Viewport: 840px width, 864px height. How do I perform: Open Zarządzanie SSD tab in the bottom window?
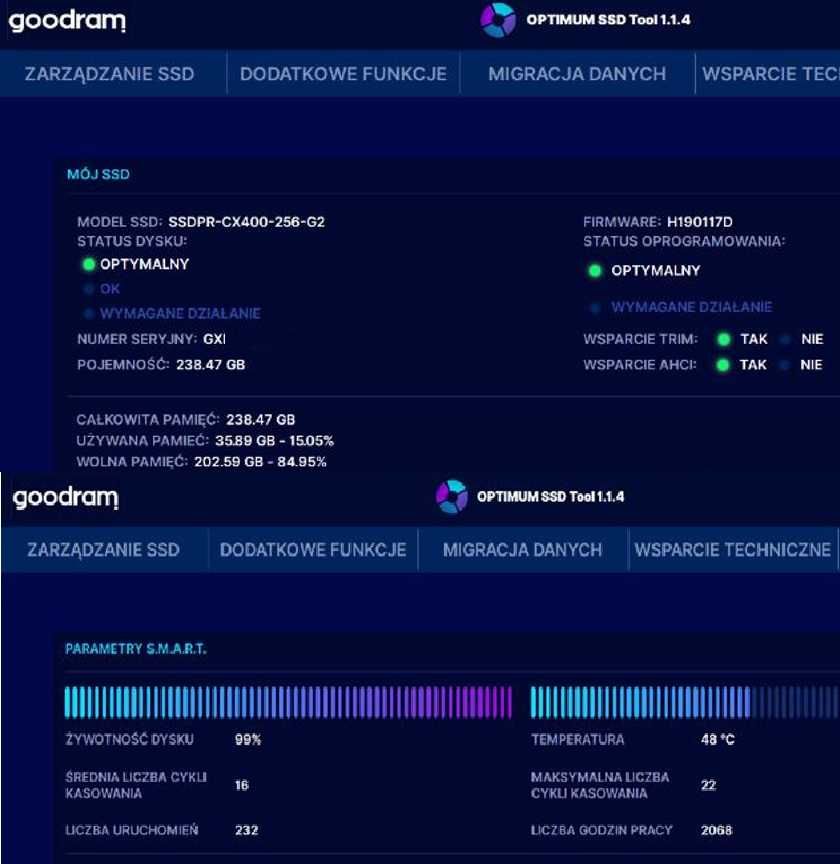104,549
